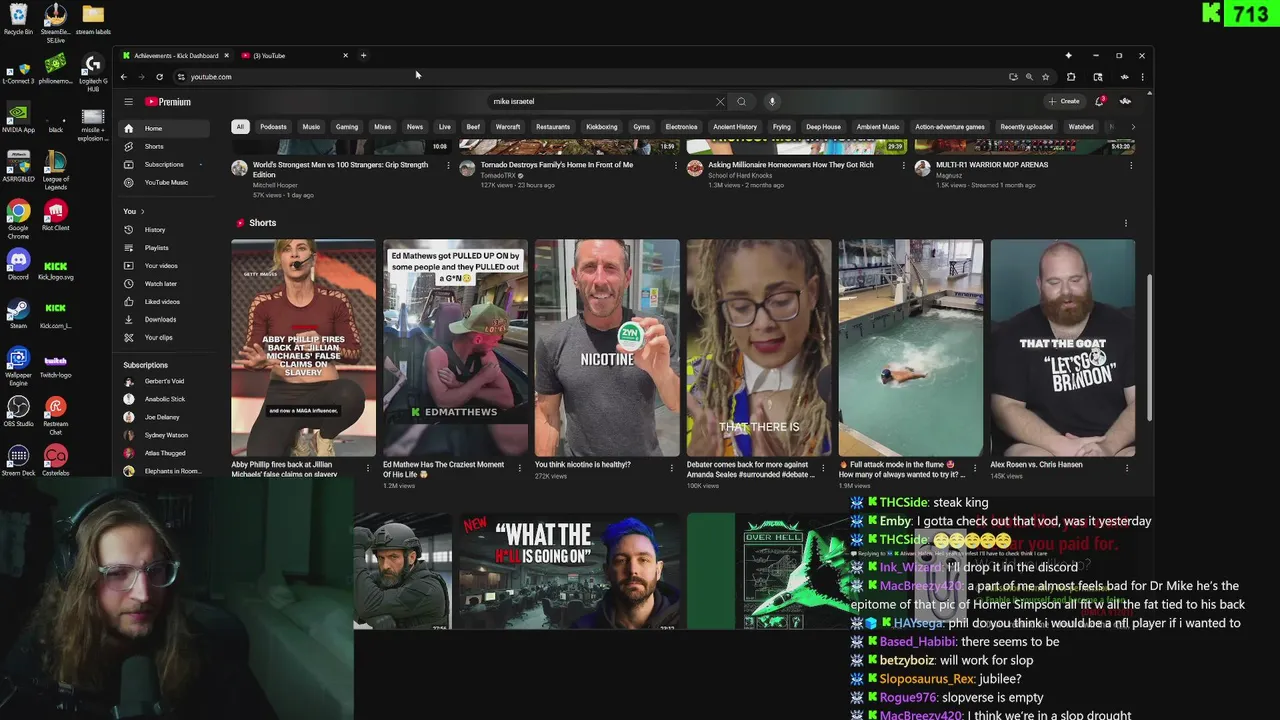Image resolution: width=1280 pixels, height=720 pixels.
Task: Open Steam desktop shortcut
Action: pos(18,313)
